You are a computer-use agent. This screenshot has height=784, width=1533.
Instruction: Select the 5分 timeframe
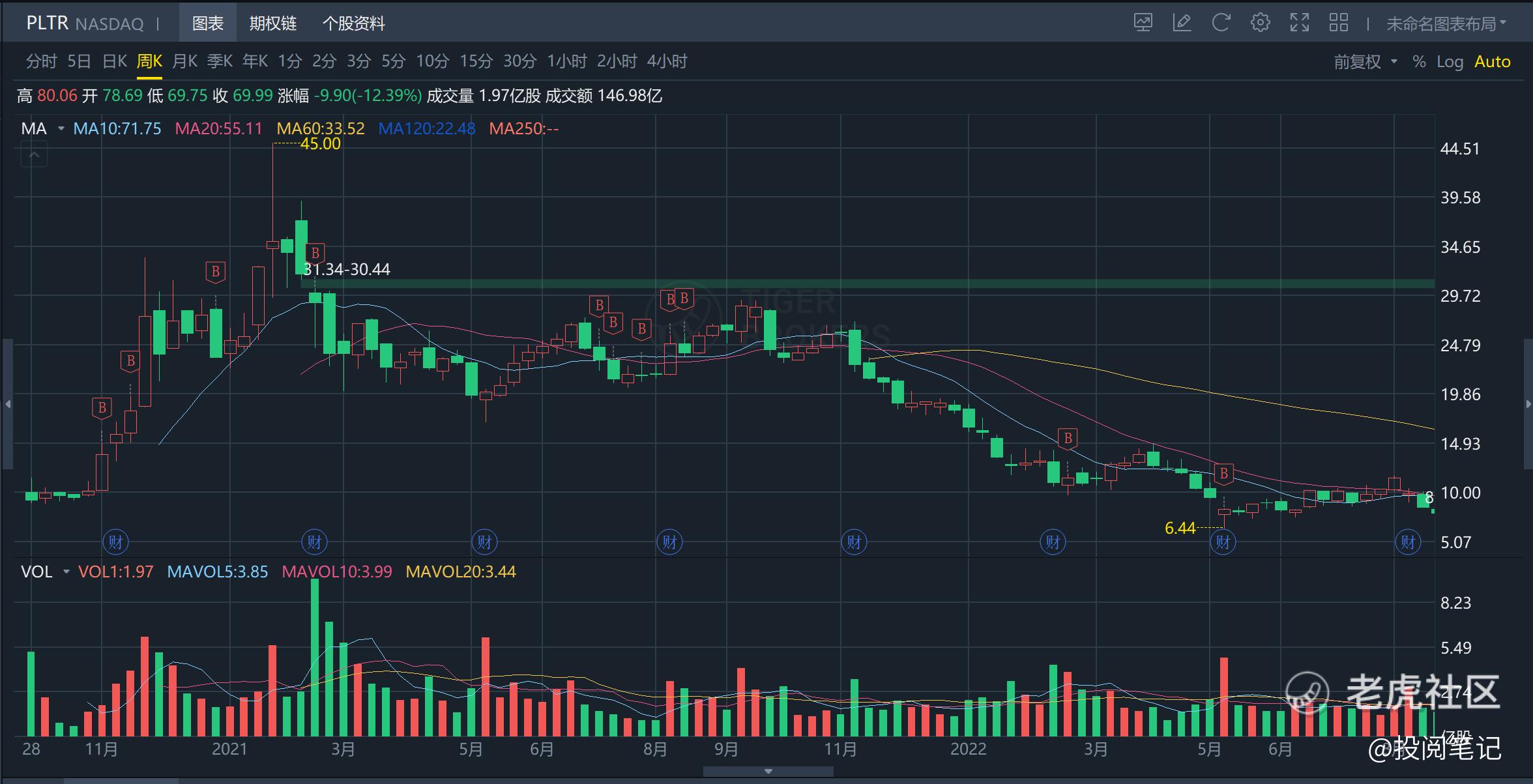point(393,61)
